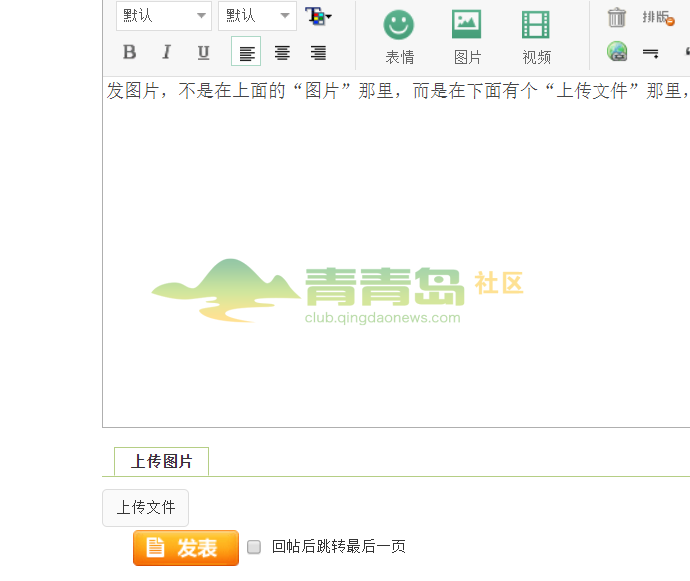Toggle bold text formatting

pos(129,52)
